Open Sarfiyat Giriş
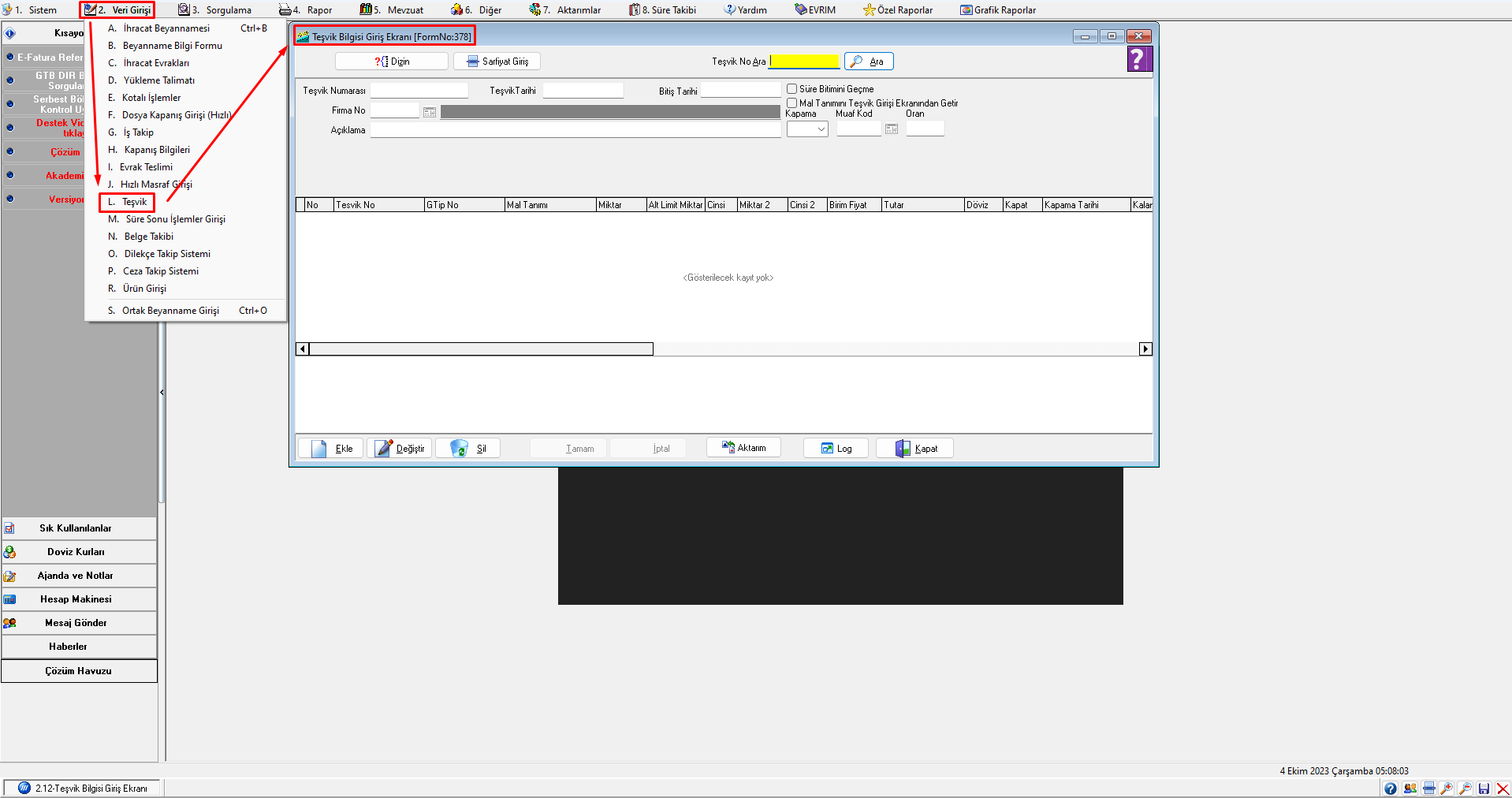 tap(497, 62)
